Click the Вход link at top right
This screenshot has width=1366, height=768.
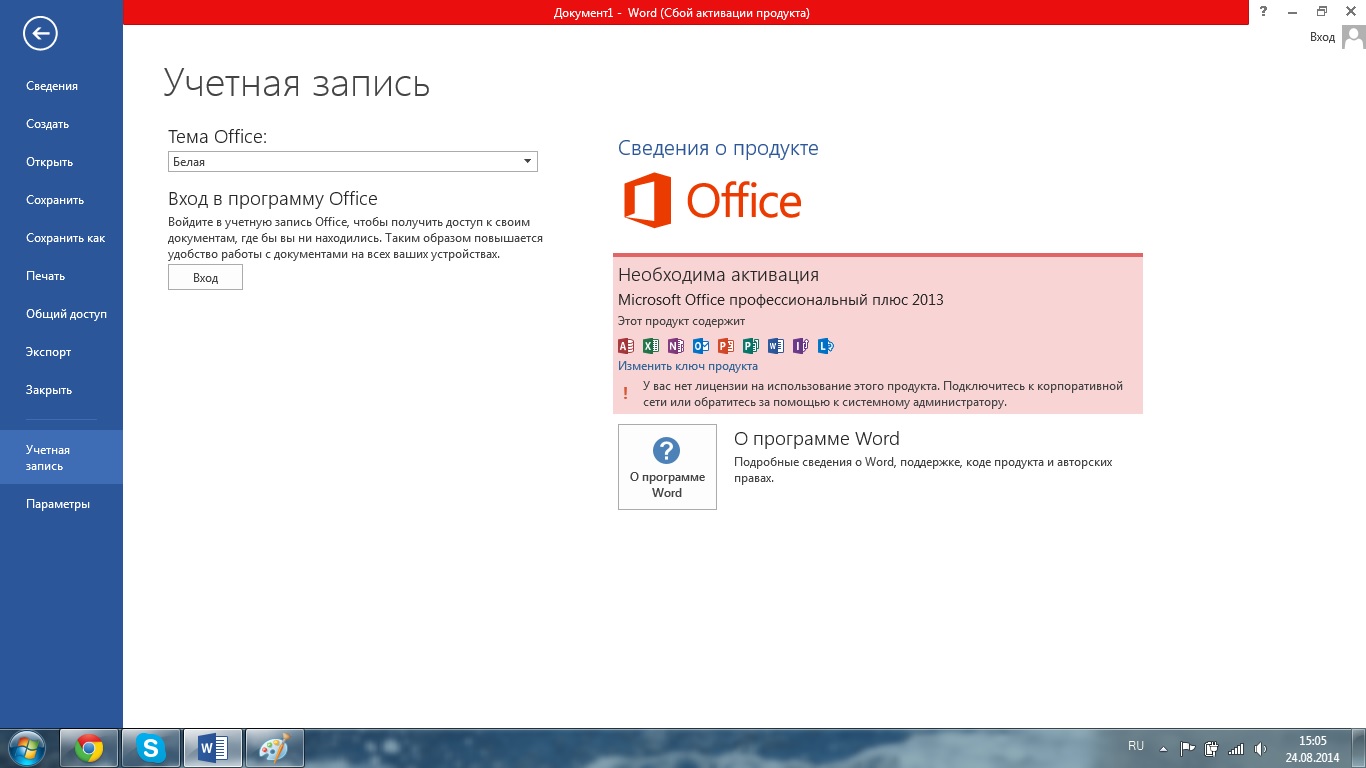1322,37
